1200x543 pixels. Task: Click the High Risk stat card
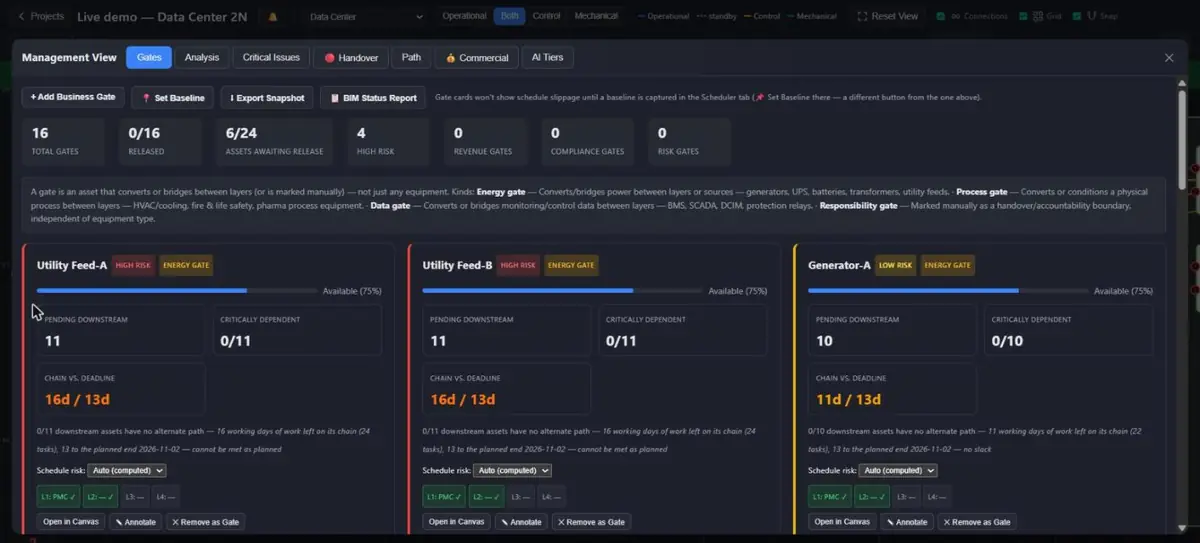coord(389,141)
